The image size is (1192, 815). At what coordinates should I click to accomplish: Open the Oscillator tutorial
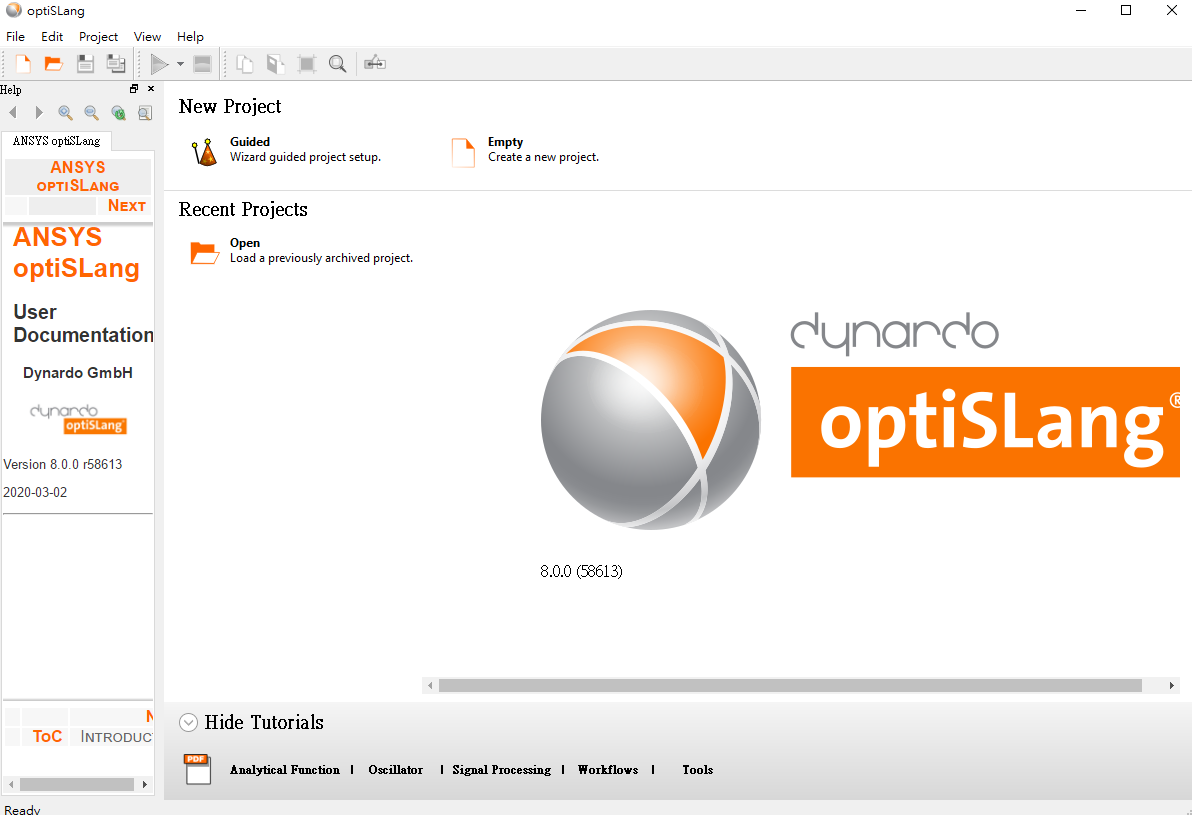395,769
